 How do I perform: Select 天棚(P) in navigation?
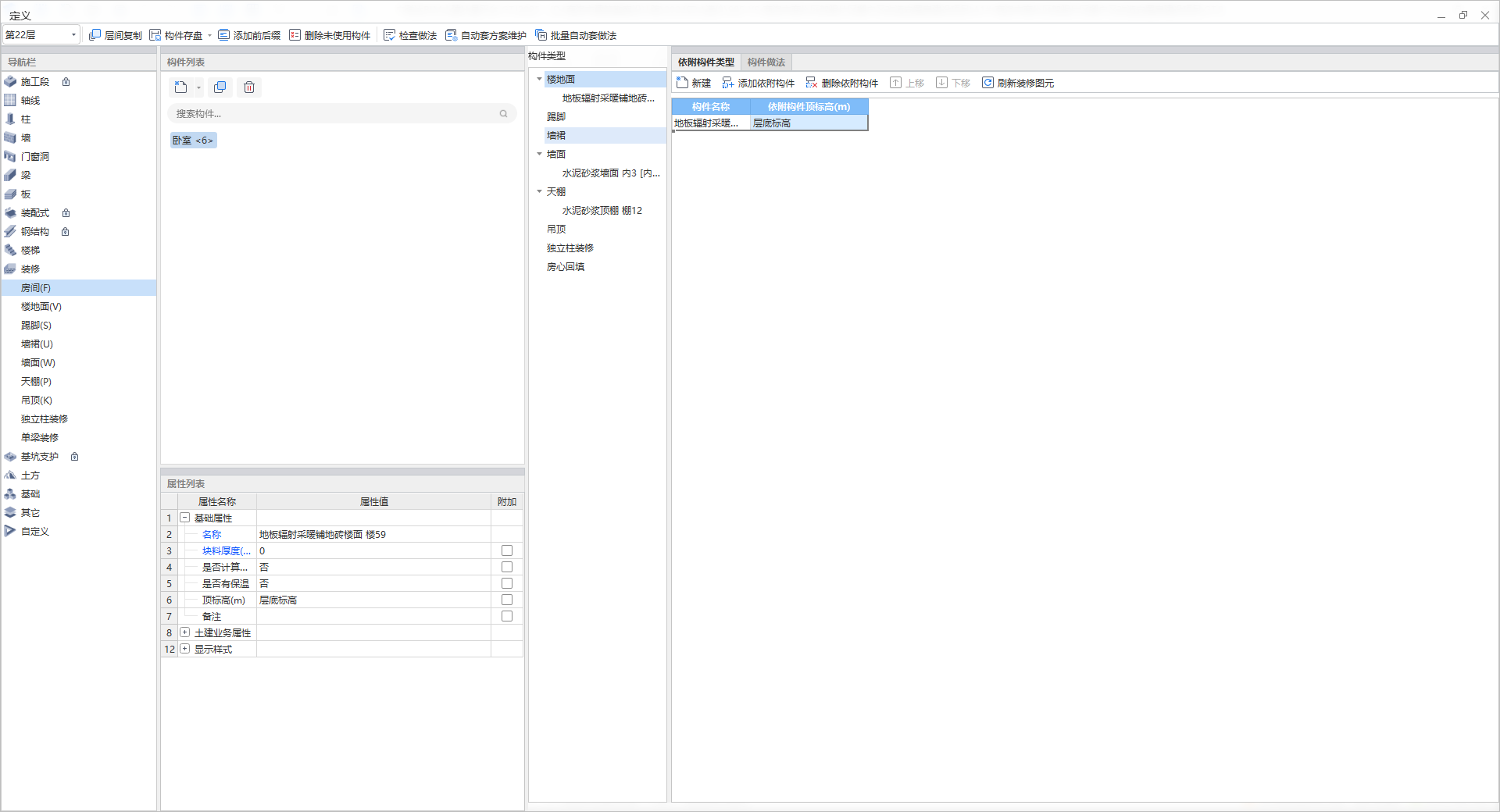(x=36, y=382)
